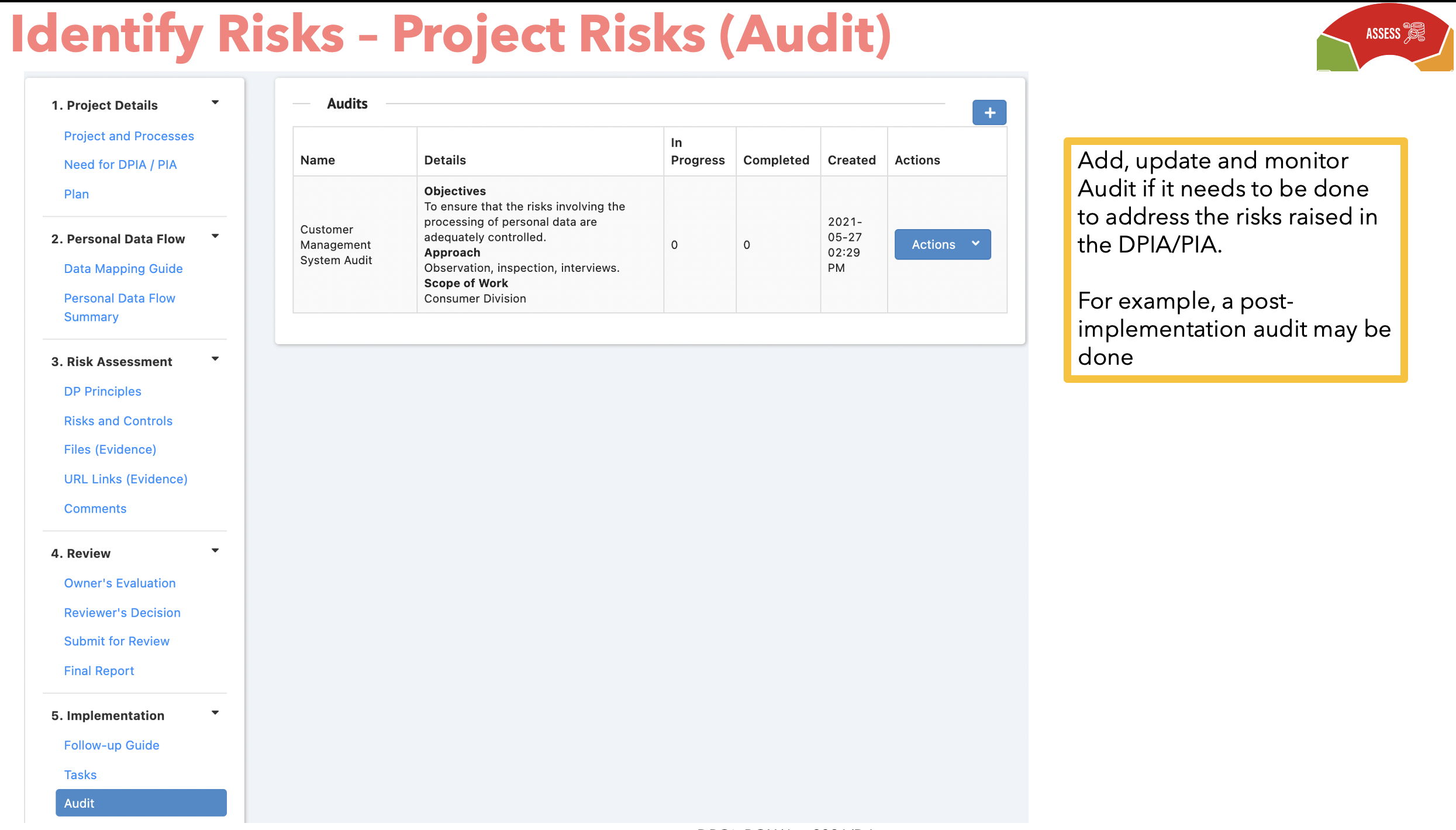
Task: Open Files (Evidence) page
Action: [110, 449]
